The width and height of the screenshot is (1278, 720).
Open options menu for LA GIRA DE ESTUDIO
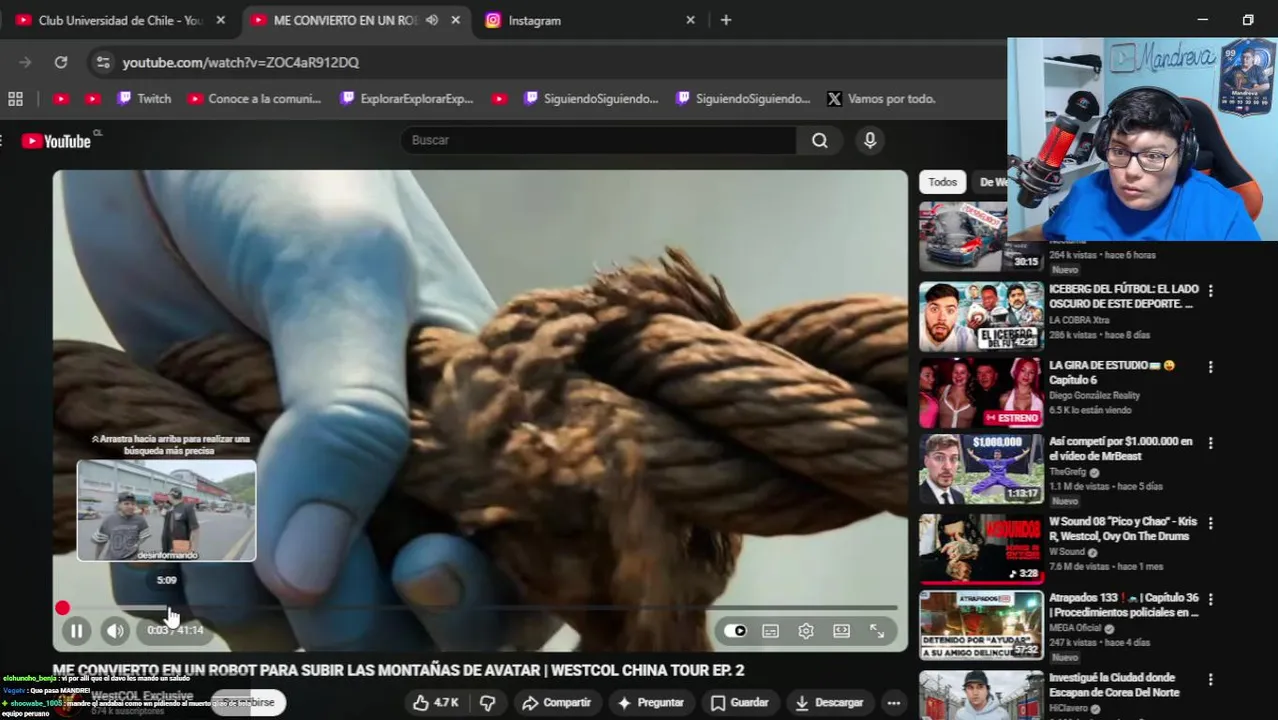1211,367
